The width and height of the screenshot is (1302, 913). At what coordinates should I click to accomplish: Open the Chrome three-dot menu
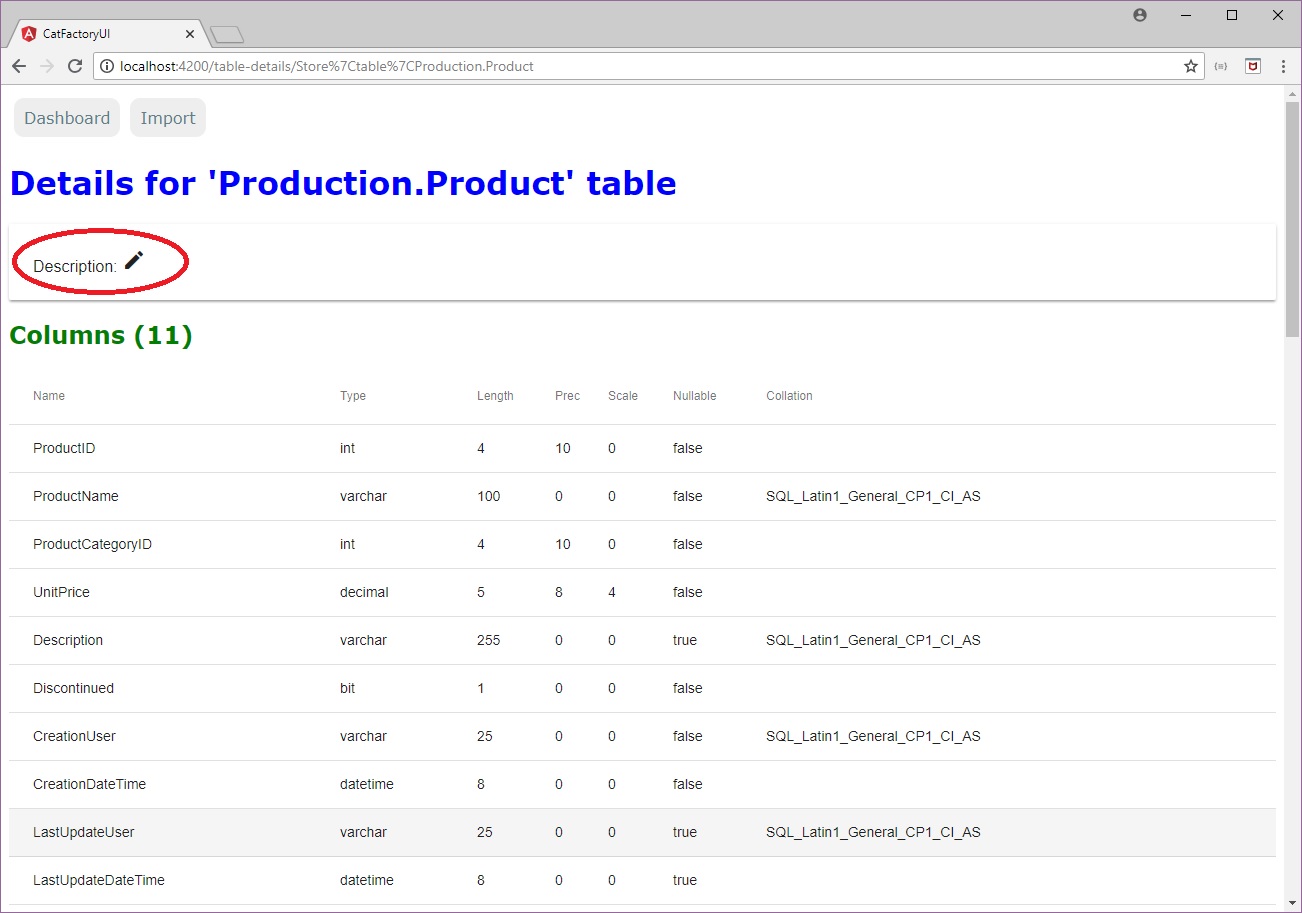[x=1282, y=66]
